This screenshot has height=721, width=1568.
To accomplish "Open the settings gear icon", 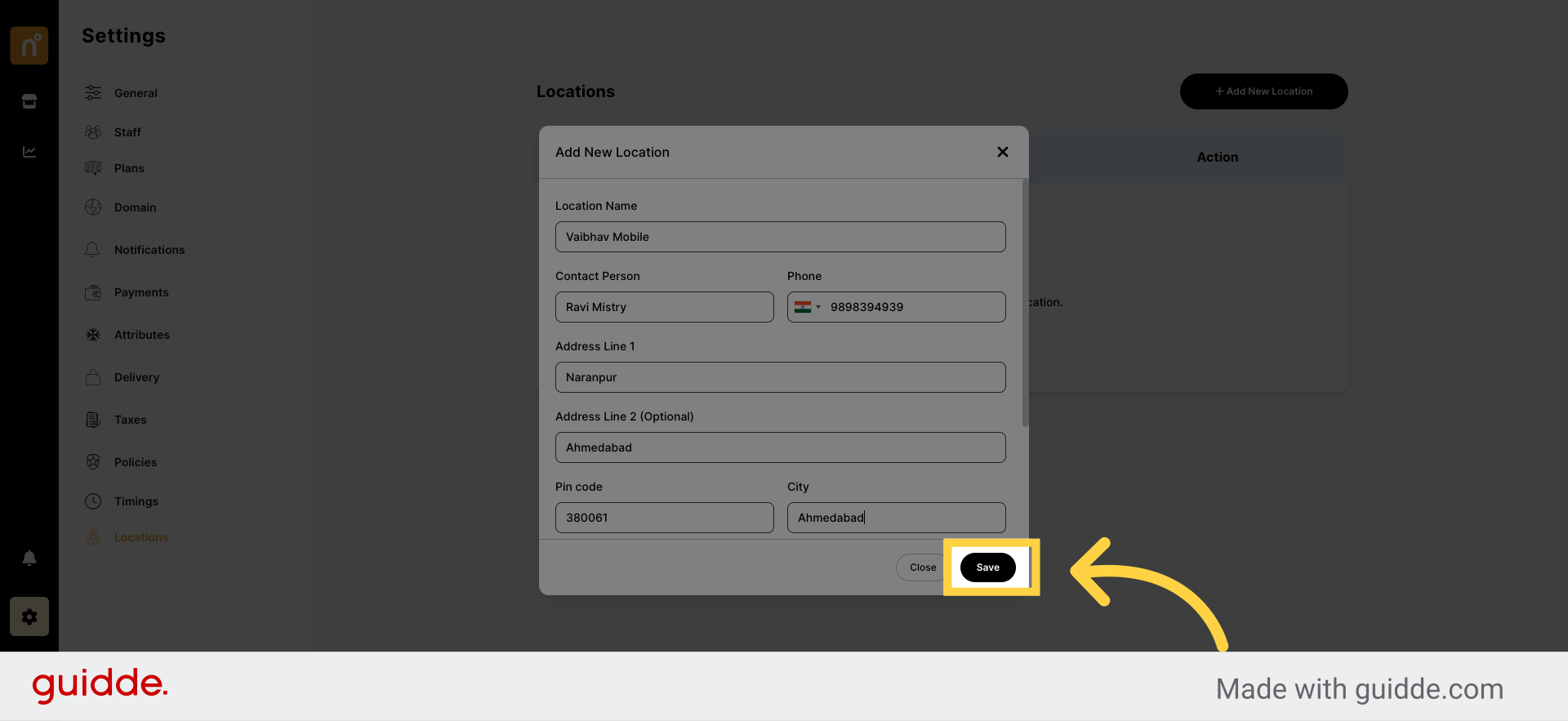I will (29, 616).
